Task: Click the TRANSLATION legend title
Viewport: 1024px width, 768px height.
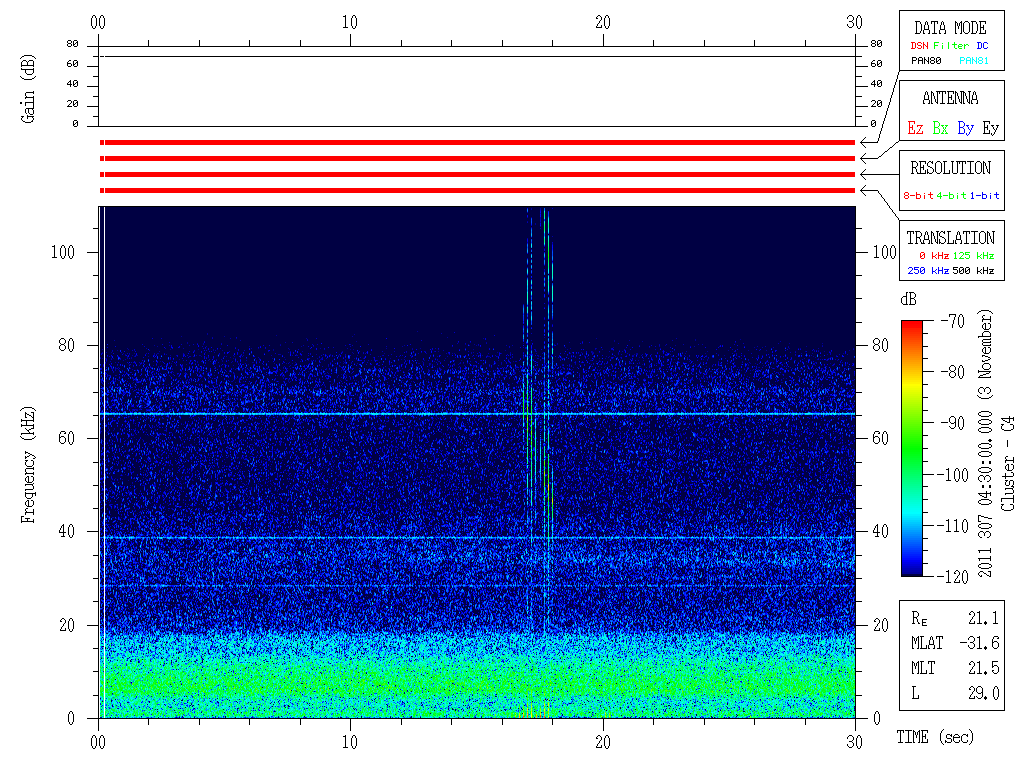Action: 950,238
